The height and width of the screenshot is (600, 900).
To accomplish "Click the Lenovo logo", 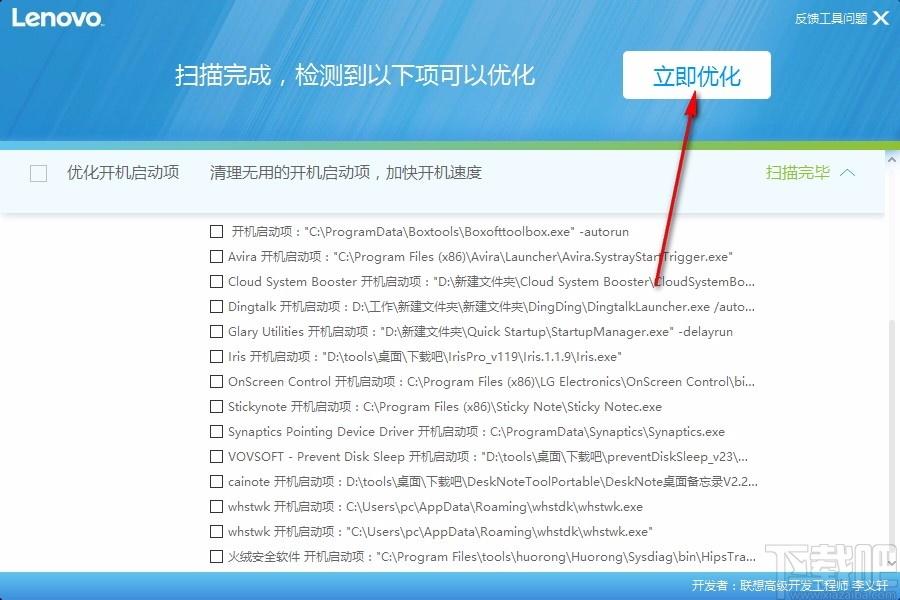I will click(x=57, y=18).
